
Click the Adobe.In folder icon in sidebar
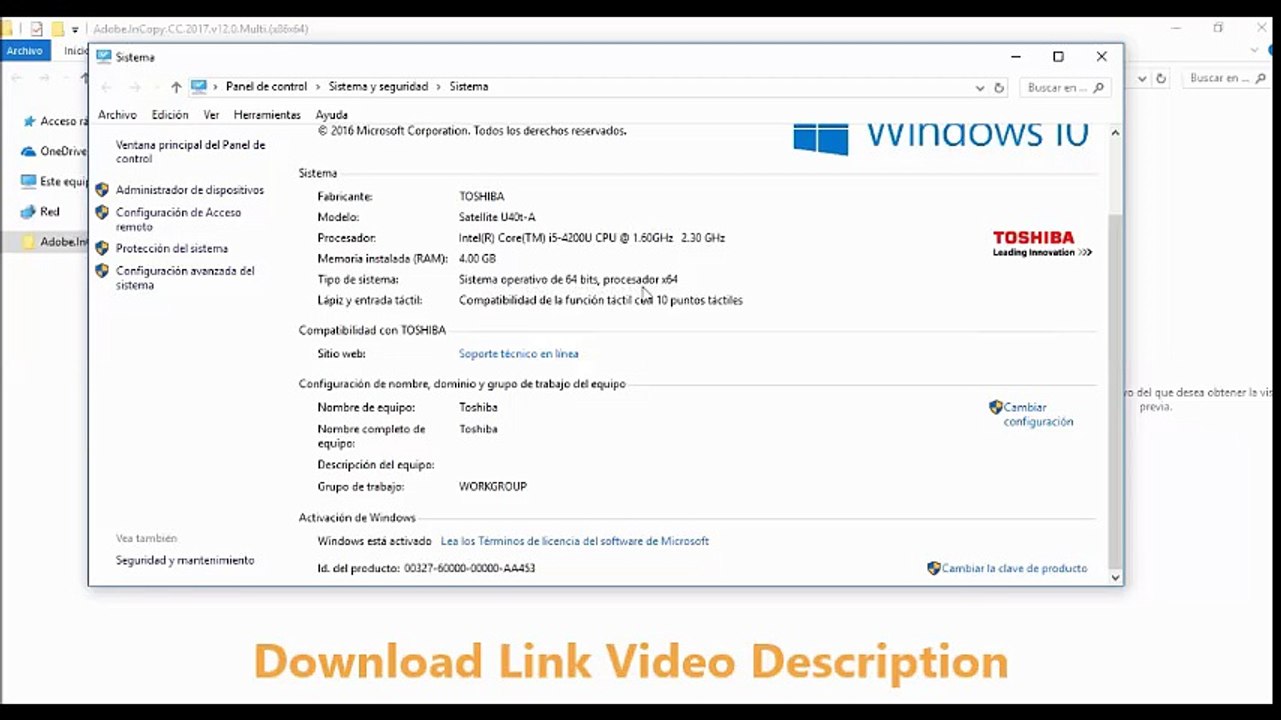pyautogui.click(x=28, y=242)
